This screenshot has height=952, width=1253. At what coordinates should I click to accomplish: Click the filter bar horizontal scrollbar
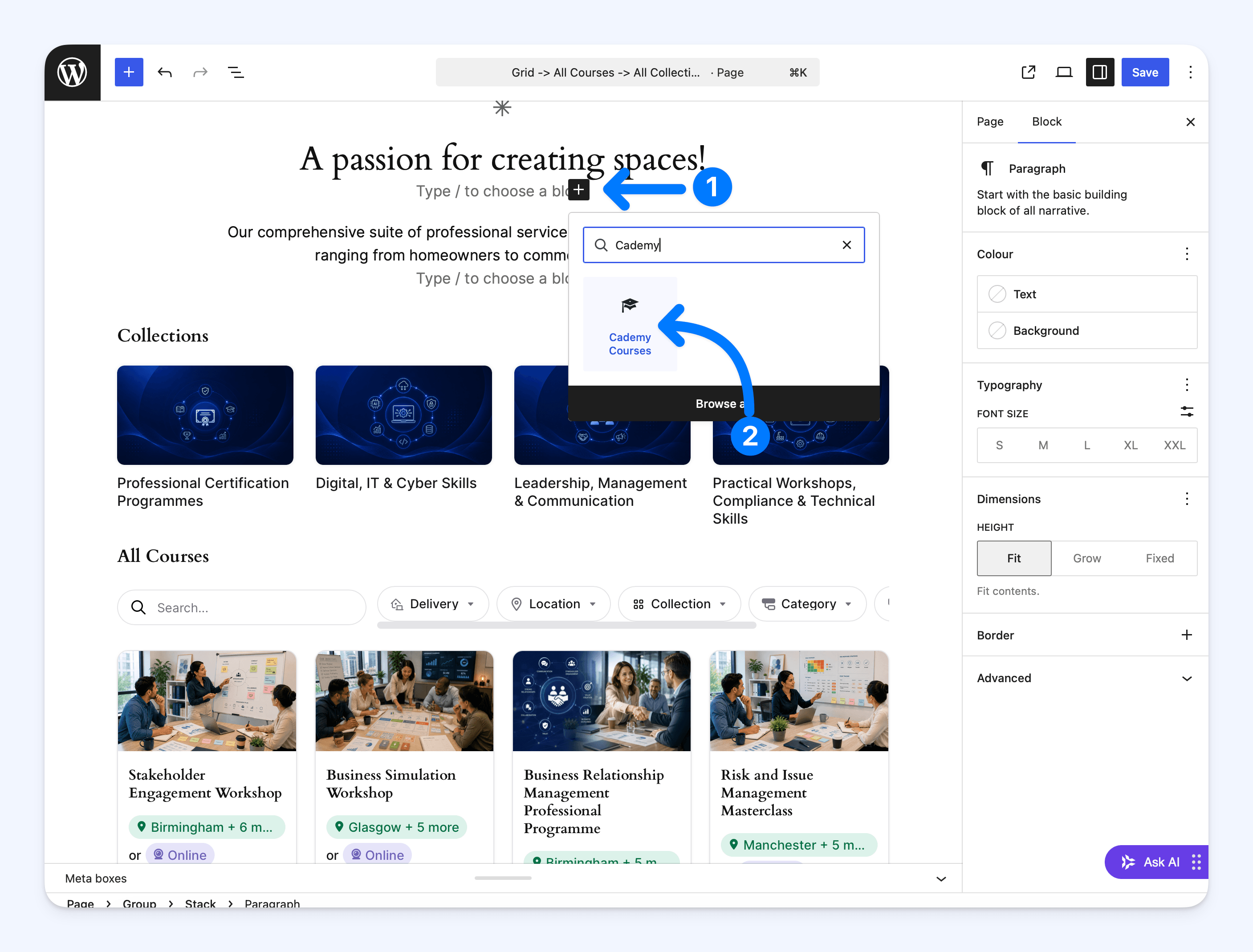pos(567,625)
